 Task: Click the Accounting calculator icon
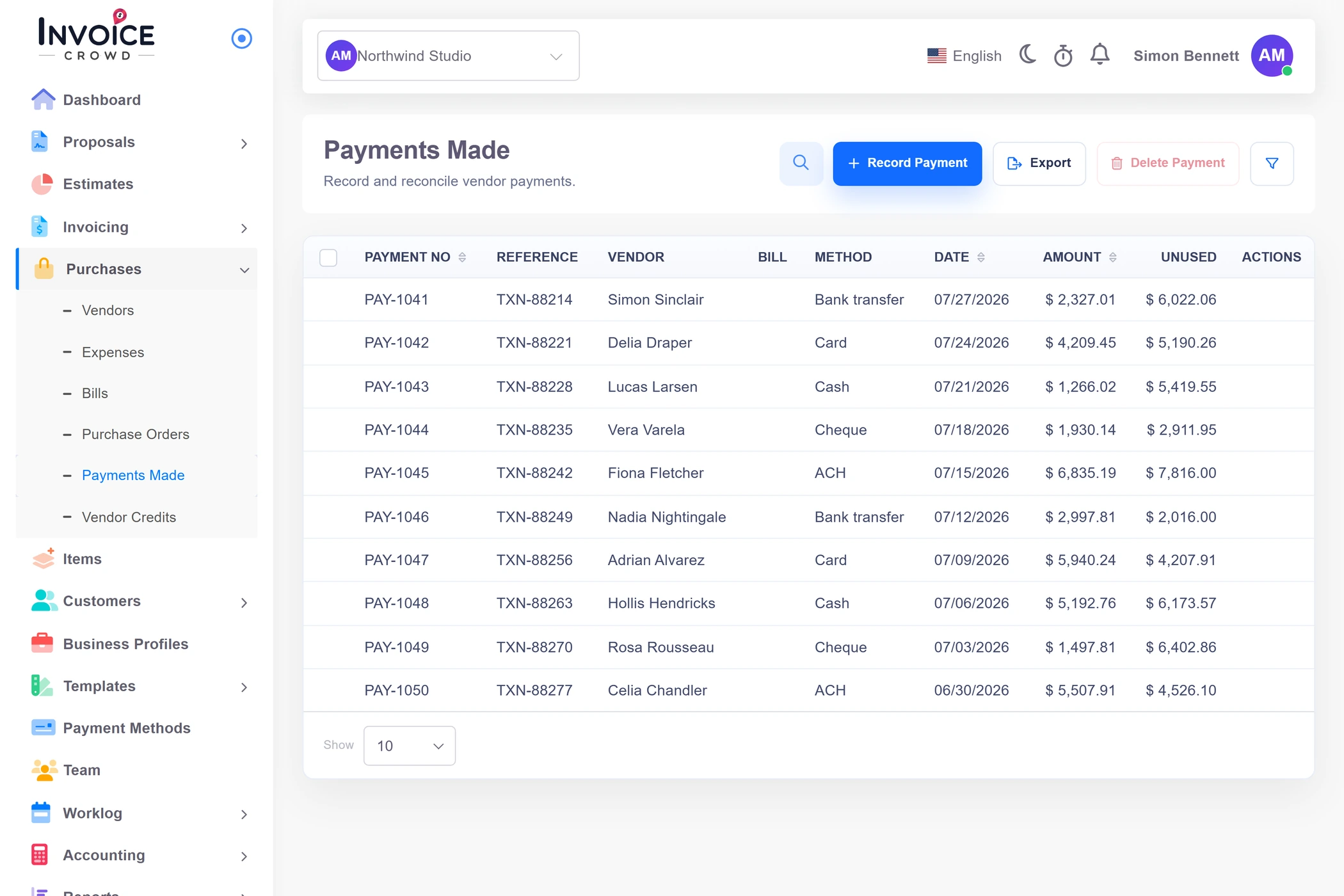click(40, 855)
